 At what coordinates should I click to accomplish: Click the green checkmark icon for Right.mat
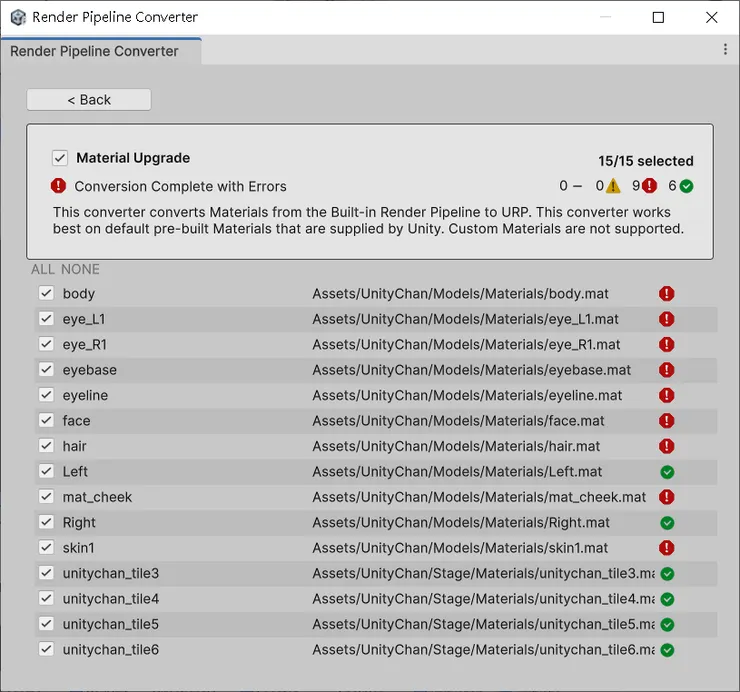point(667,523)
